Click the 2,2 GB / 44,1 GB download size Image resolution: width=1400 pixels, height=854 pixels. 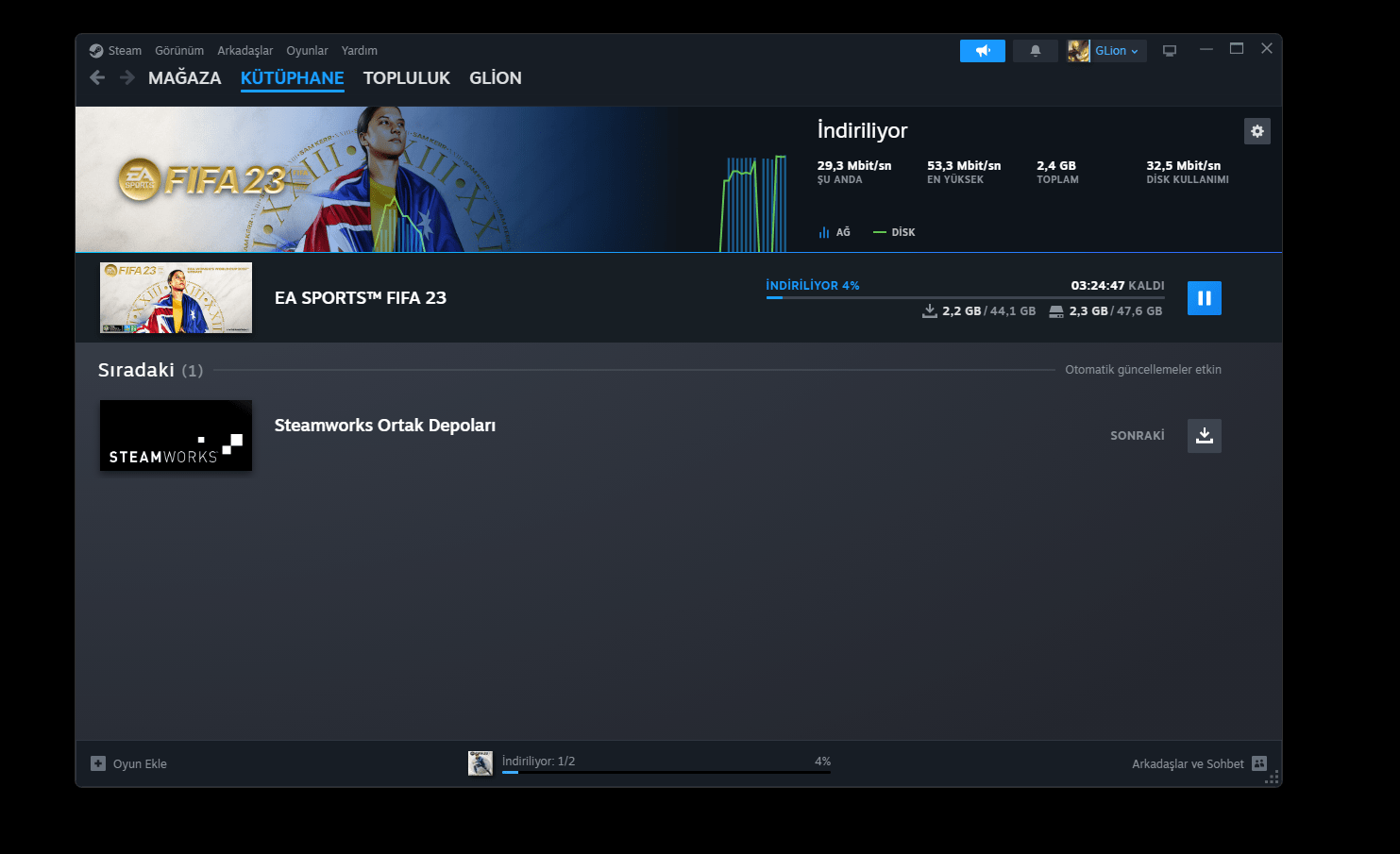tap(979, 311)
